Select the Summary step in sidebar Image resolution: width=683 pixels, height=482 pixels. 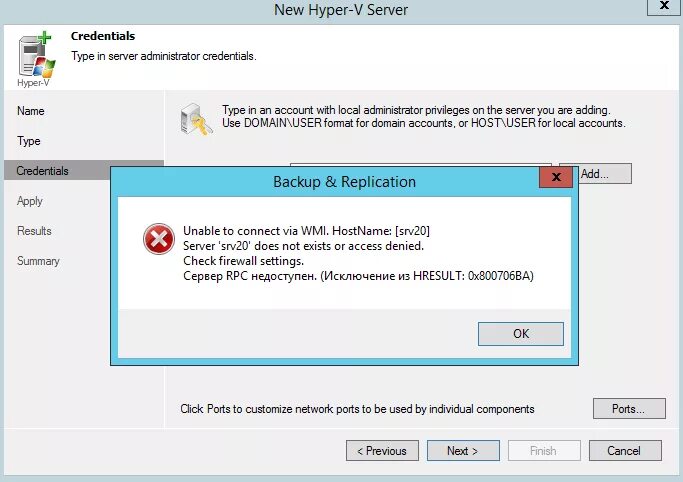(38, 261)
